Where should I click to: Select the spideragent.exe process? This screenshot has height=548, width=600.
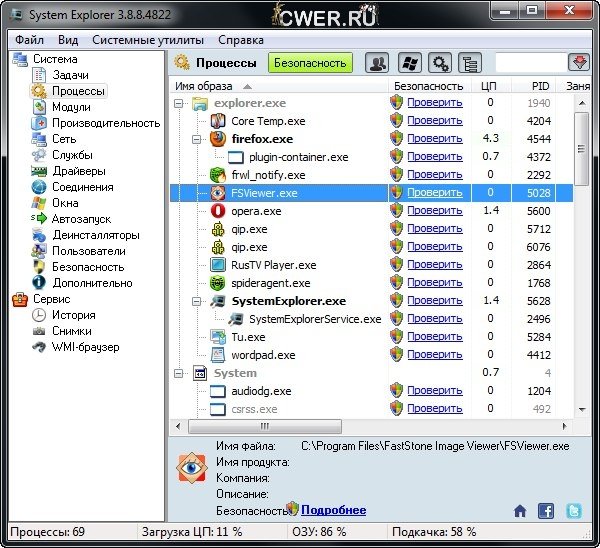[271, 283]
